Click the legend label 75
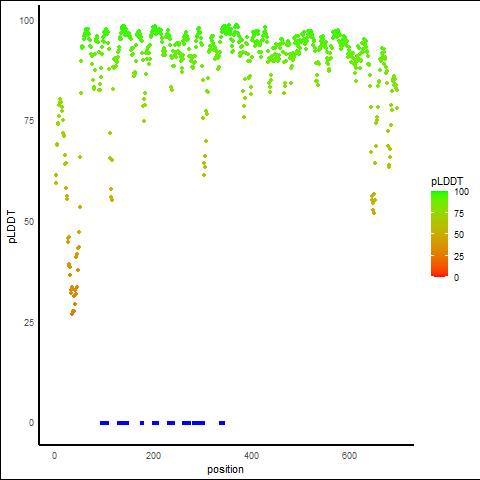480x480 pixels. (x=459, y=213)
